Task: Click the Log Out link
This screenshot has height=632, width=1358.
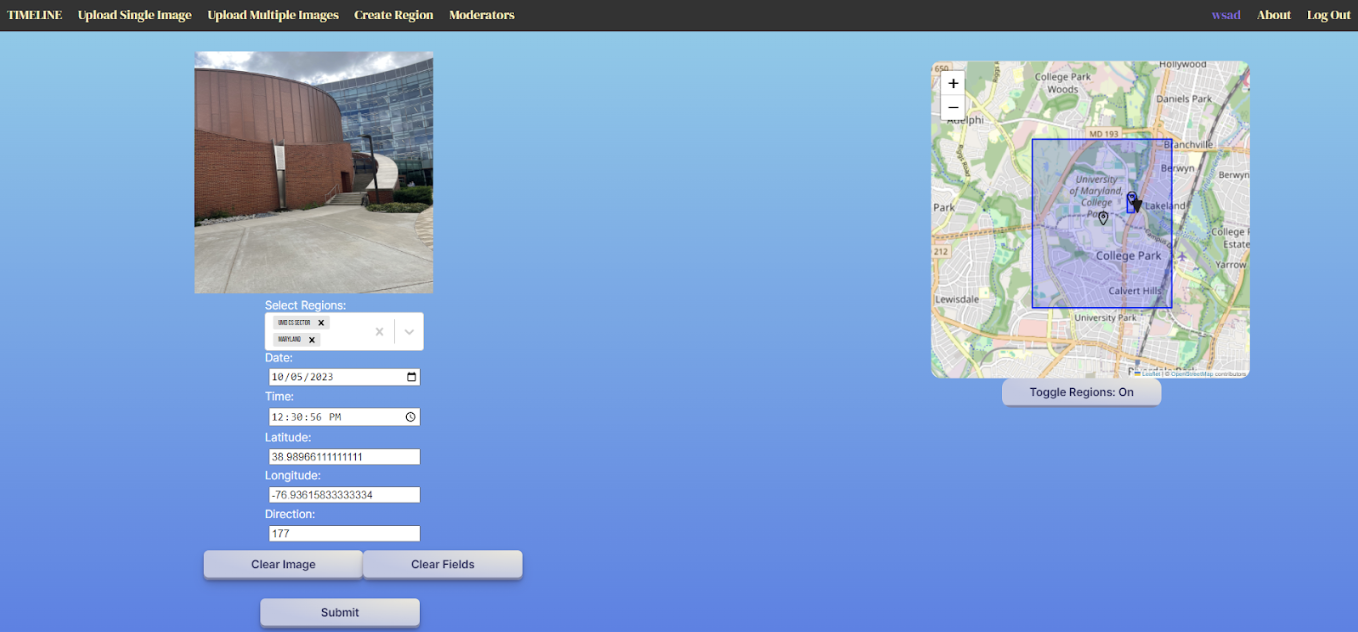Action: coord(1328,15)
